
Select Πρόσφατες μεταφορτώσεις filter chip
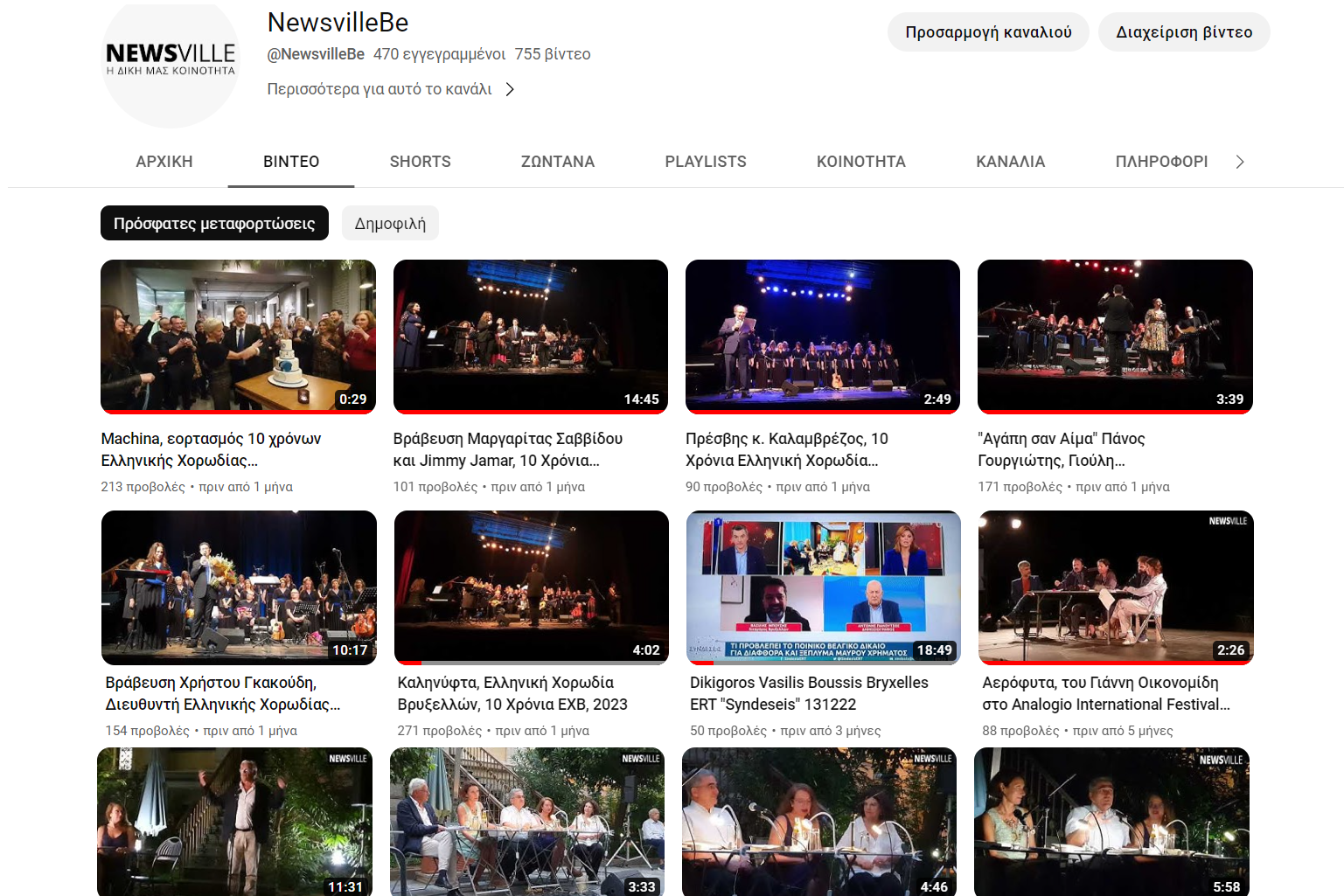point(214,223)
